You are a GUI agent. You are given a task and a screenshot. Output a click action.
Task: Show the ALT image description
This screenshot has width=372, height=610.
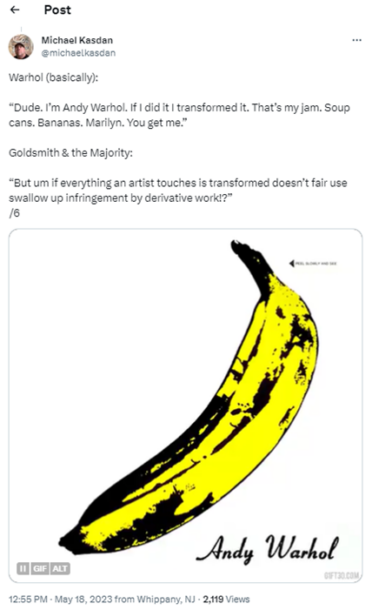(x=60, y=568)
